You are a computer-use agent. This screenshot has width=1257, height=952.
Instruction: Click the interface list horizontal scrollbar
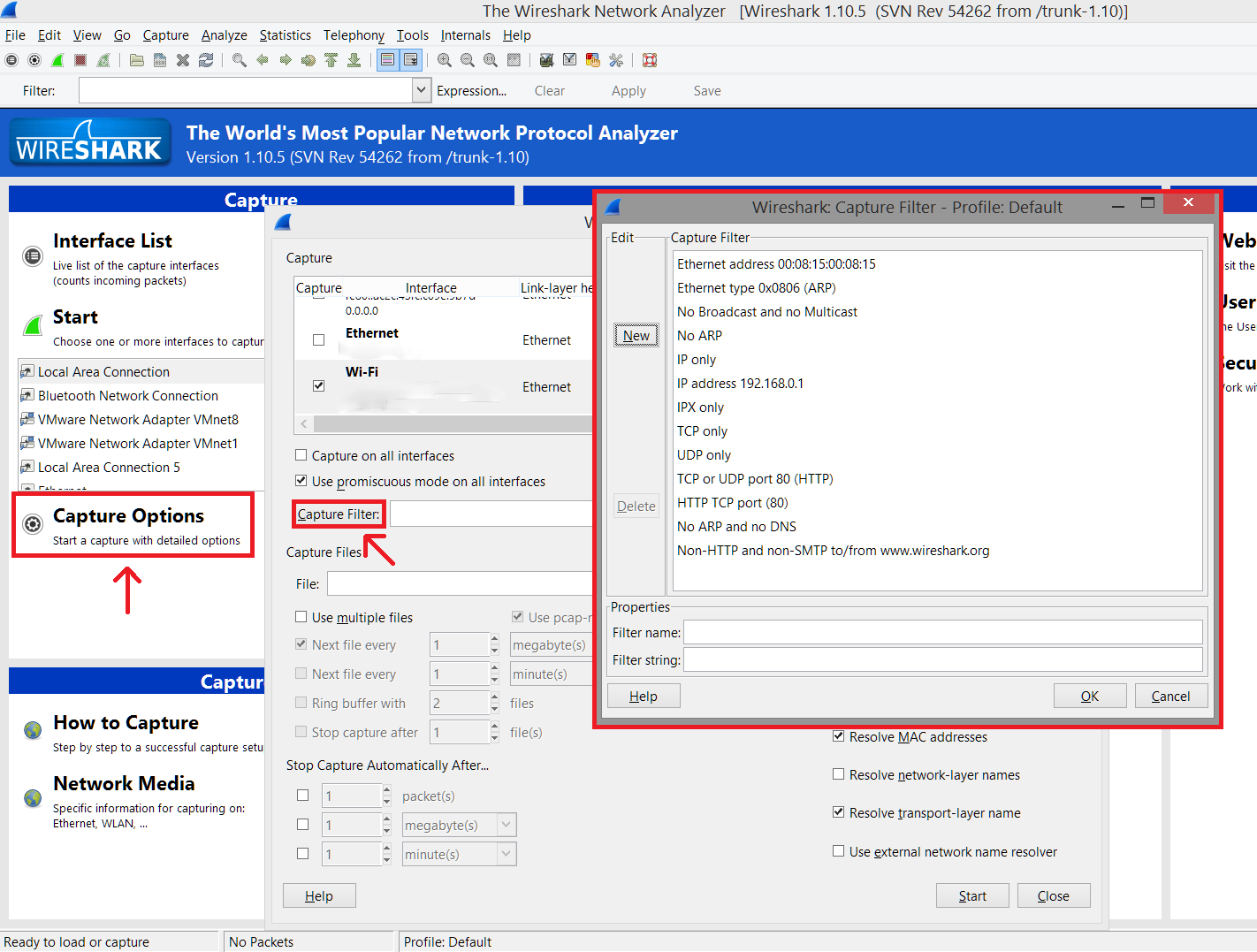point(451,424)
